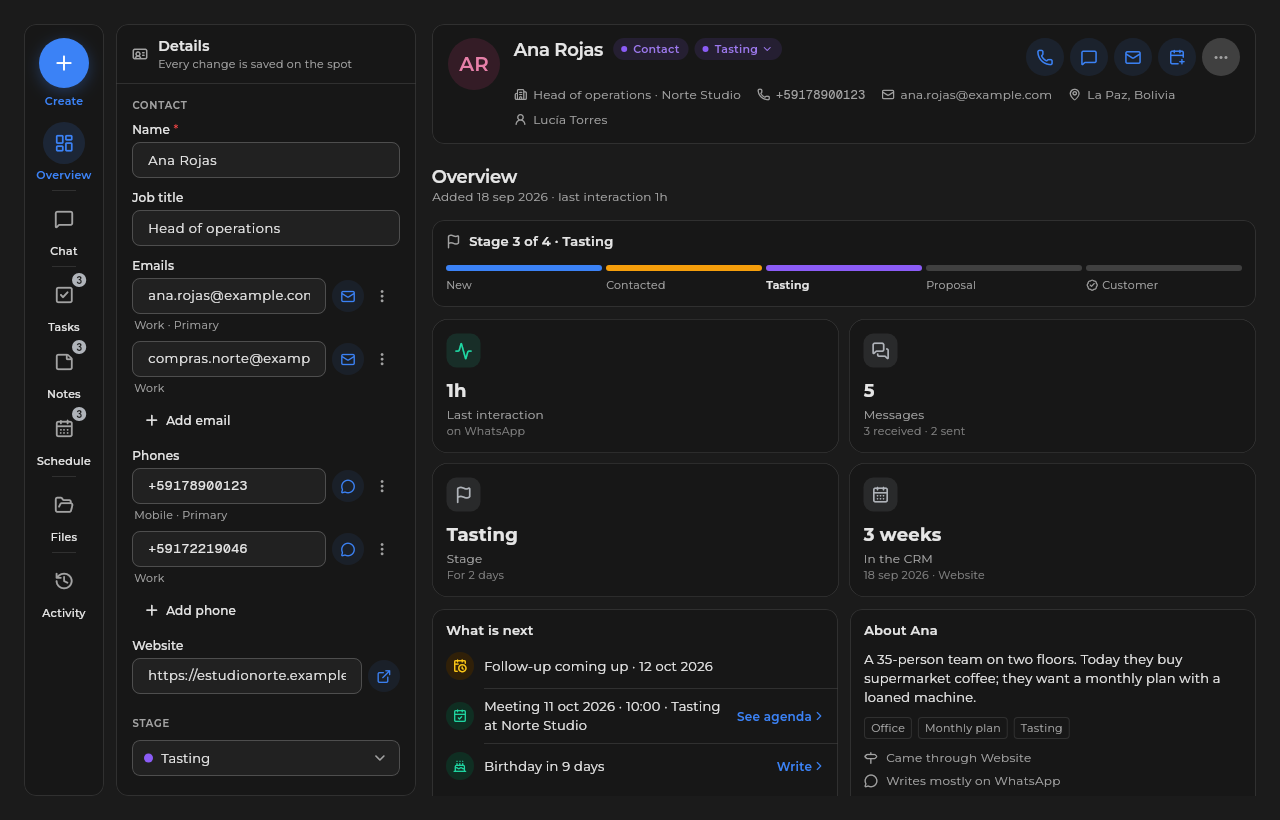This screenshot has width=1280, height=820.
Task: Expand the Stage dropdown showing Tasting
Action: (266, 758)
